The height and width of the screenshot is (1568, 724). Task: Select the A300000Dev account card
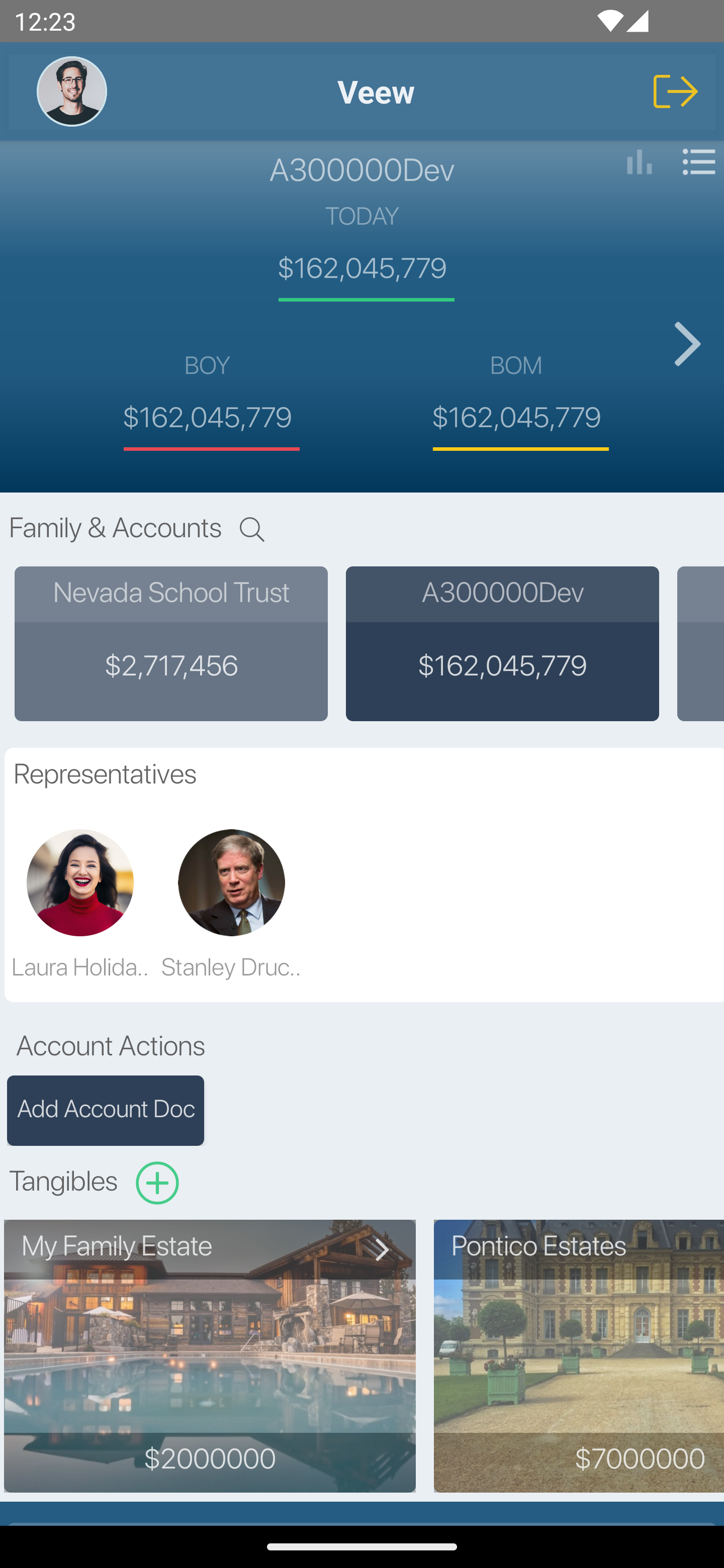[x=502, y=643]
